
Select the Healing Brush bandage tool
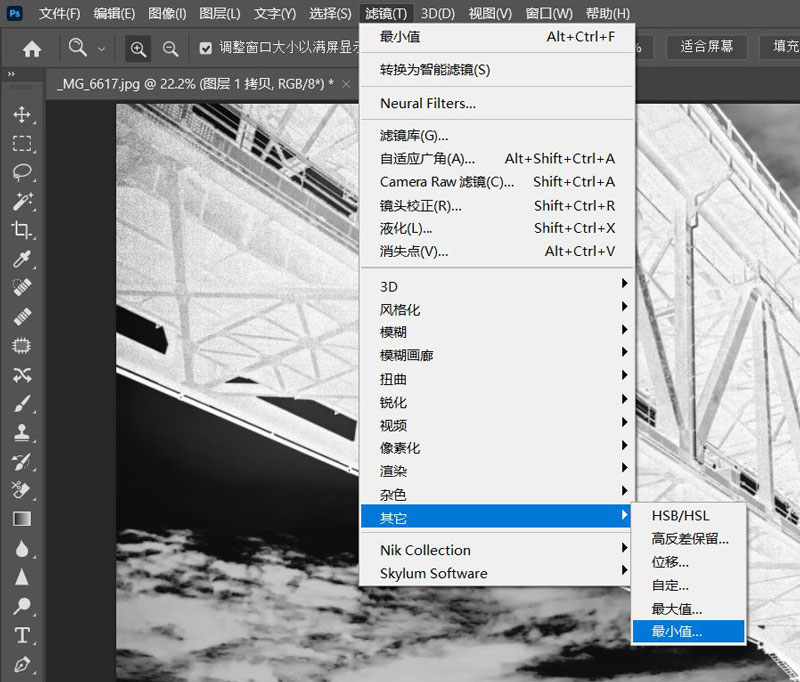(x=22, y=317)
